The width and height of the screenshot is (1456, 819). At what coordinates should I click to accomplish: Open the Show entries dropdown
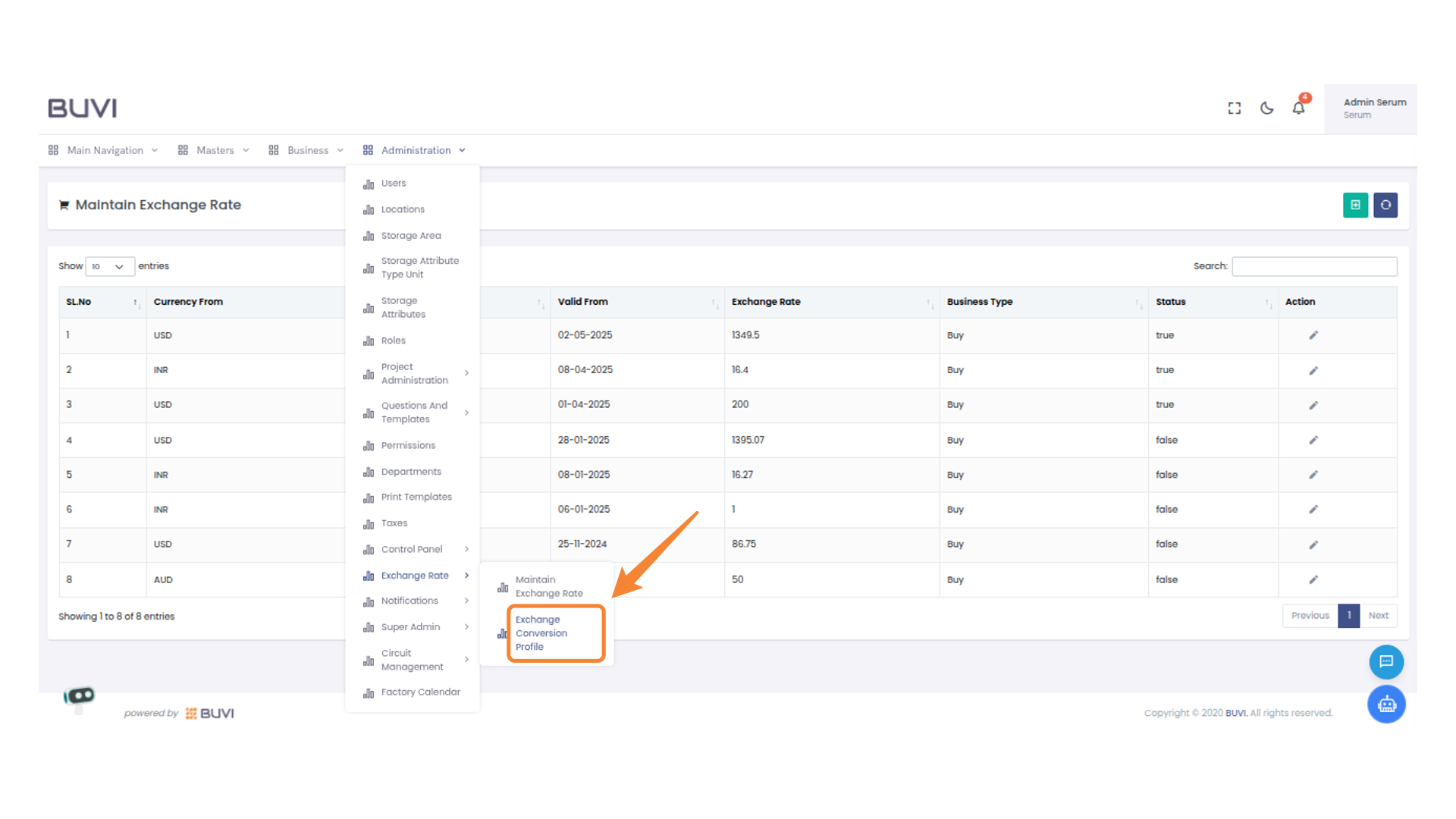point(109,266)
